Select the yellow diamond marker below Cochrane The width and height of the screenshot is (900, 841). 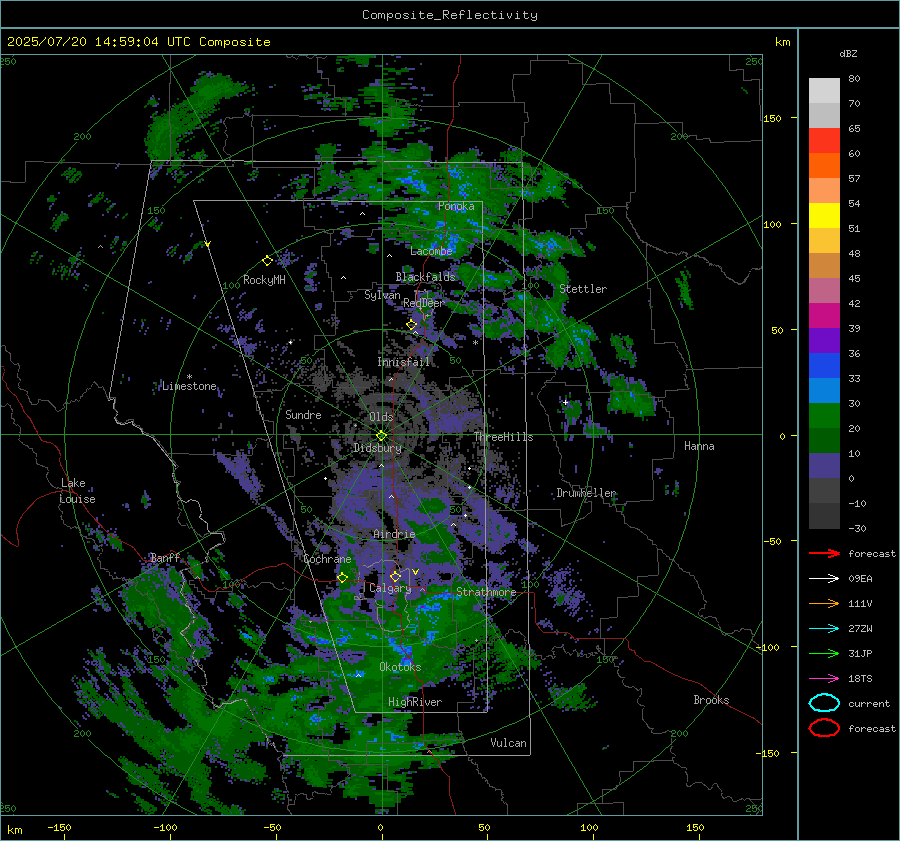tap(343, 578)
